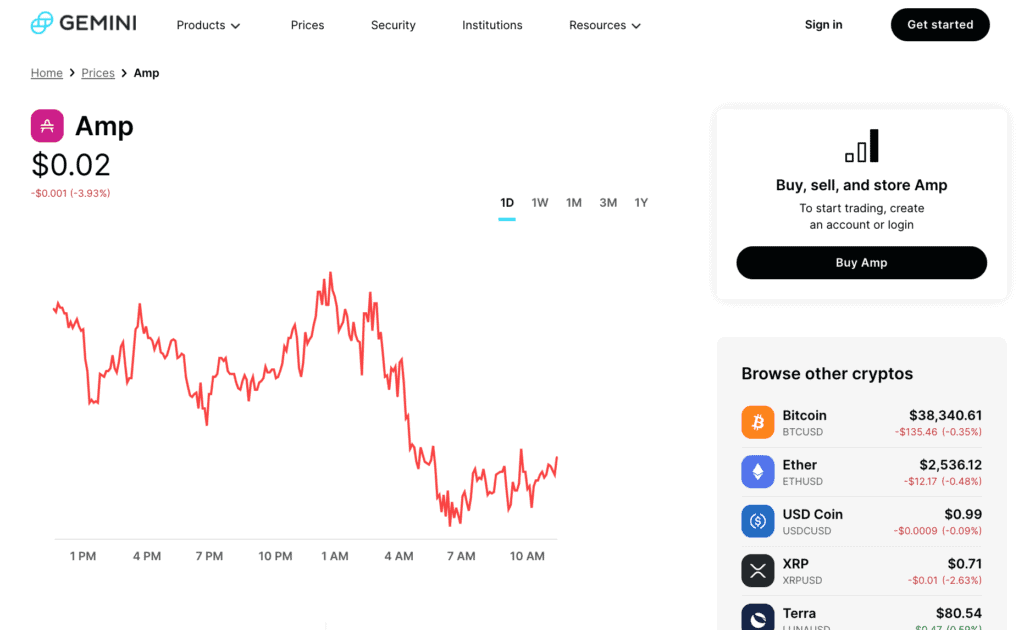Viewport: 1024px width, 630px height.
Task: Click the Terra coin icon
Action: pyautogui.click(x=757, y=617)
